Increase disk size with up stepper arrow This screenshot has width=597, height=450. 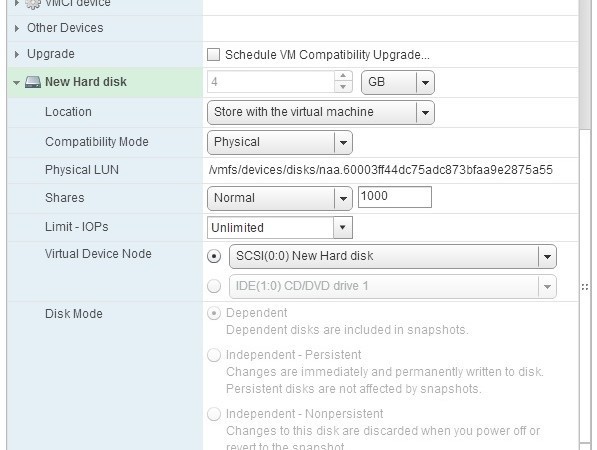pyautogui.click(x=343, y=76)
